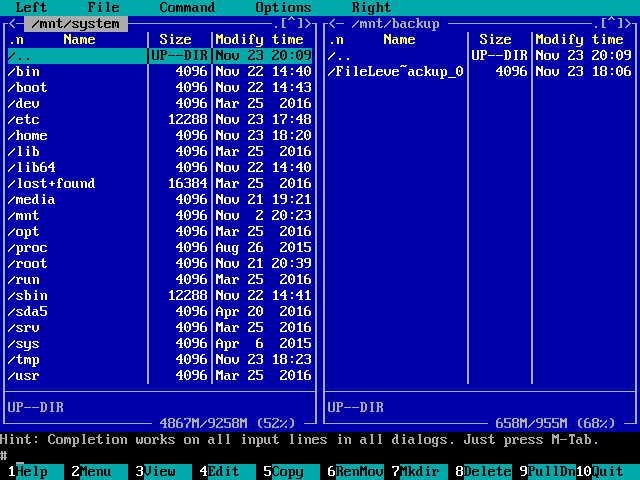The height and width of the screenshot is (480, 640).
Task: Select the /run directory row
Action: pyautogui.click(x=160, y=279)
